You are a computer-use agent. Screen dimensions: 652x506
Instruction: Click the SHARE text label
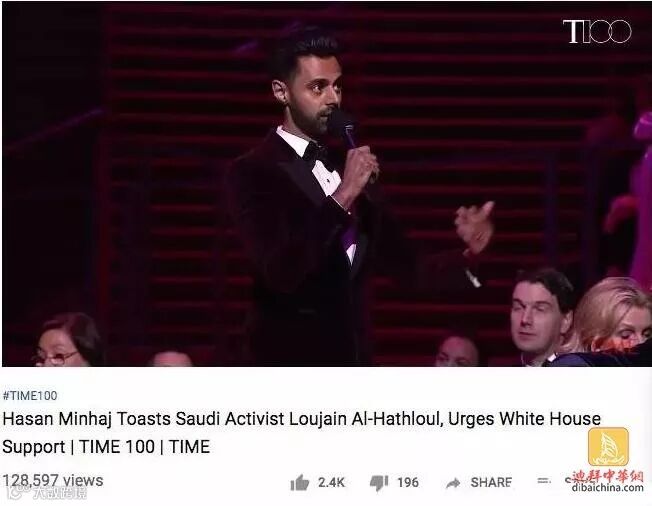(491, 482)
